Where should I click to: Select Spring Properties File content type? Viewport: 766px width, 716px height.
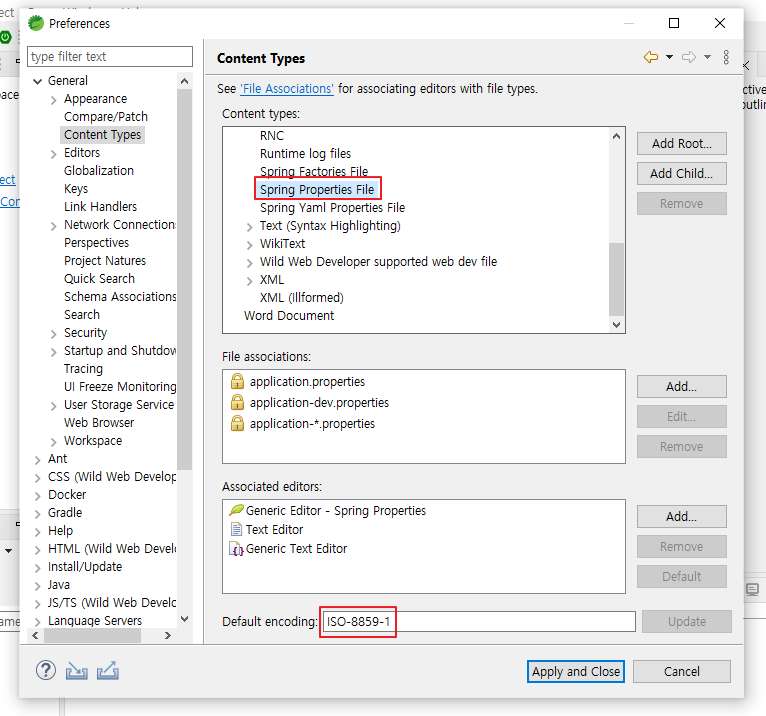(317, 190)
